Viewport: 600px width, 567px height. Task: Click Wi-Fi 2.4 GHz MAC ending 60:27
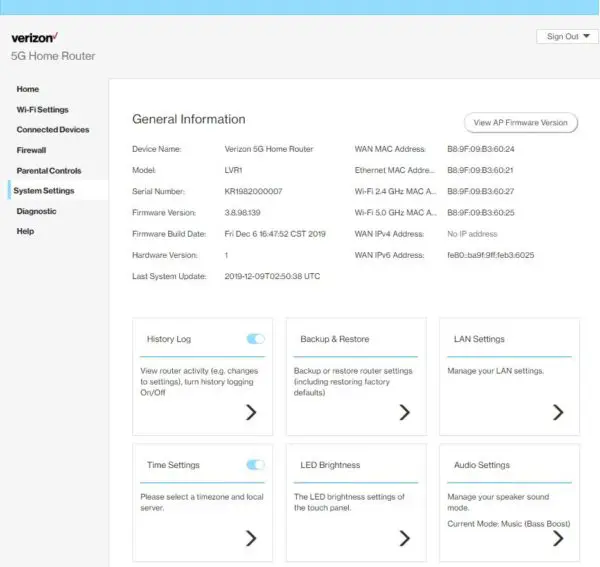tap(481, 191)
